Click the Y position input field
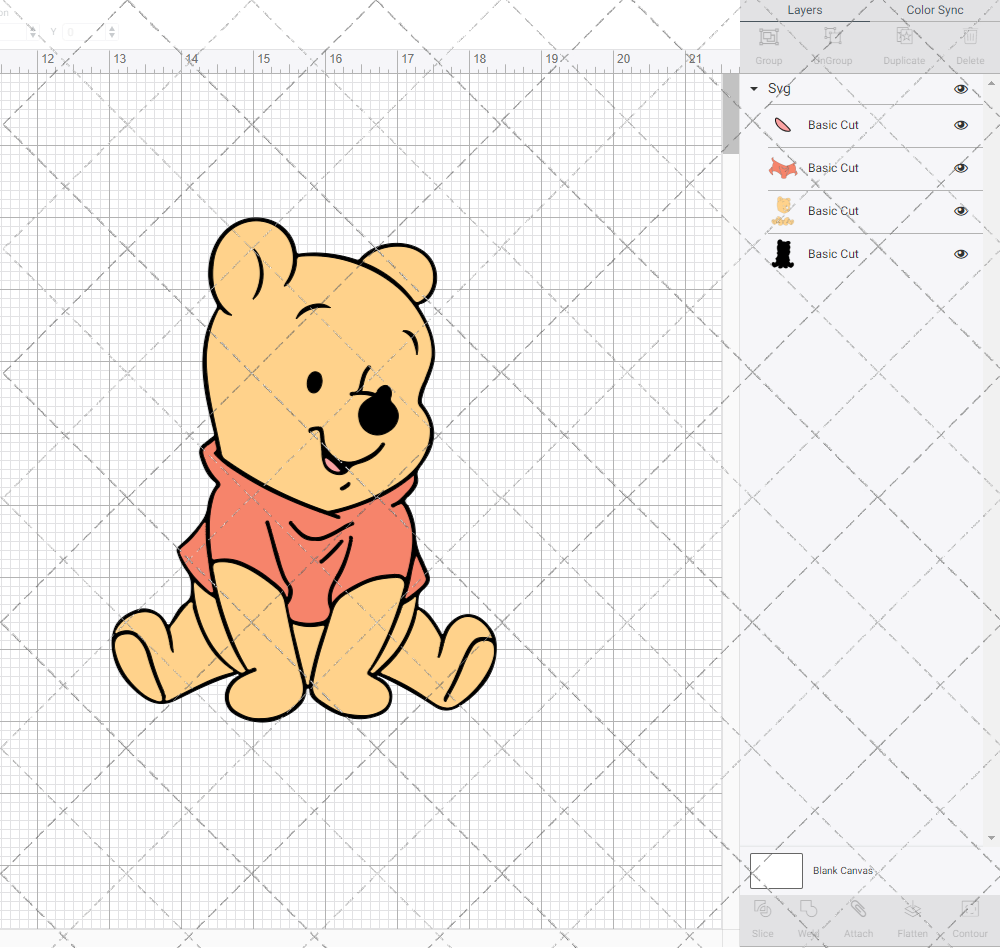Screen dimensions: 1000x948 pos(83,32)
